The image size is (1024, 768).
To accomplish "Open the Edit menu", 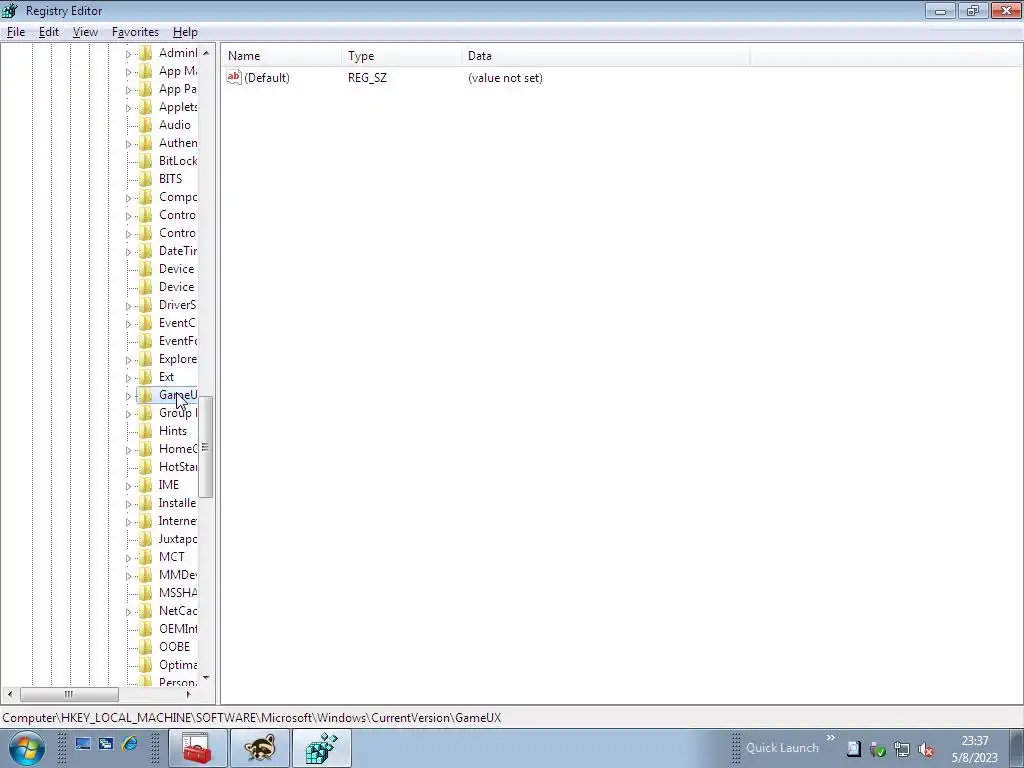I will click(x=49, y=32).
